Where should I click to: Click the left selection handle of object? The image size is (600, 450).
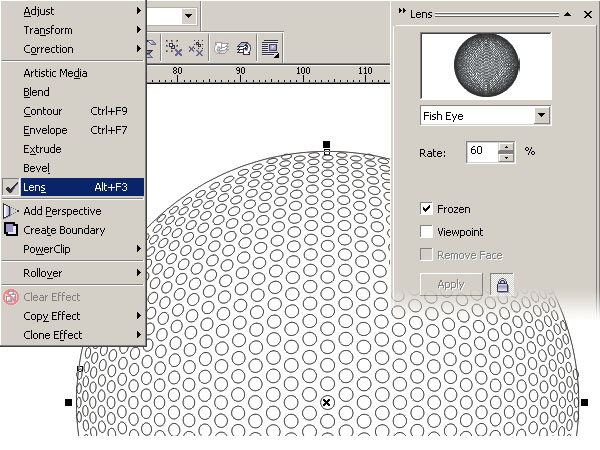tap(68, 402)
